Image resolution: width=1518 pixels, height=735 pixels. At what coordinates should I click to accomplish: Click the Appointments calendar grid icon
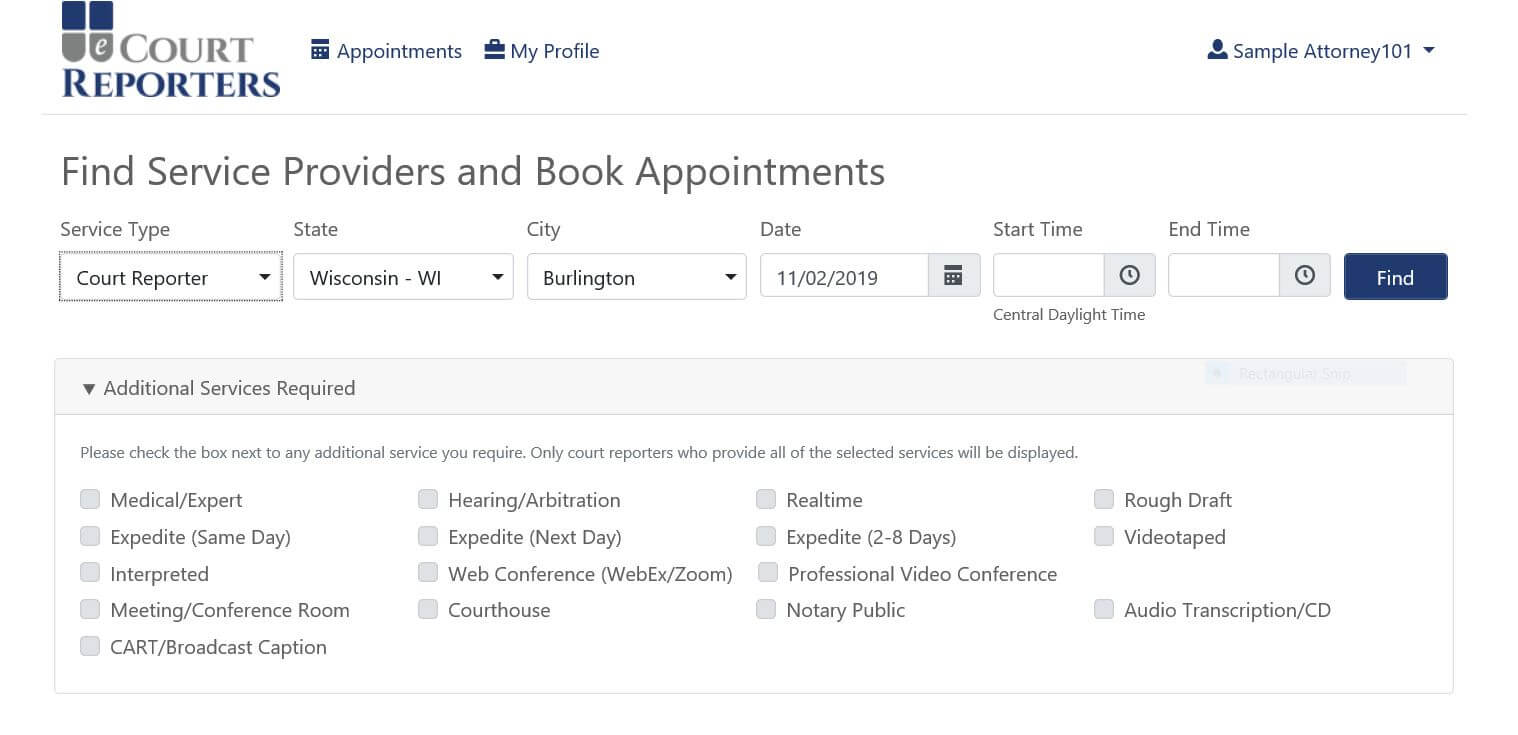(320, 50)
